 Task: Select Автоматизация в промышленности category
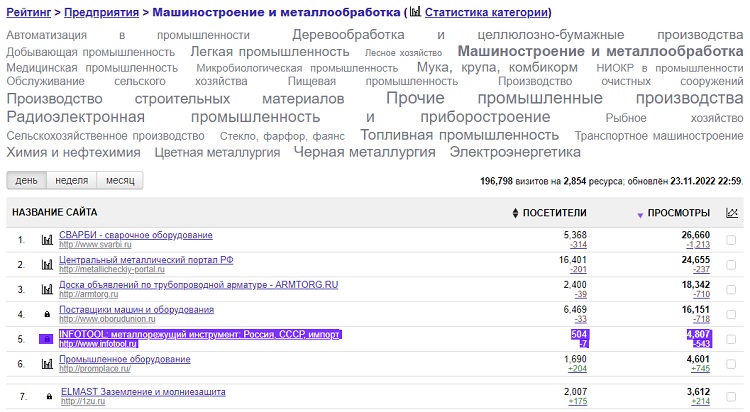tap(128, 35)
